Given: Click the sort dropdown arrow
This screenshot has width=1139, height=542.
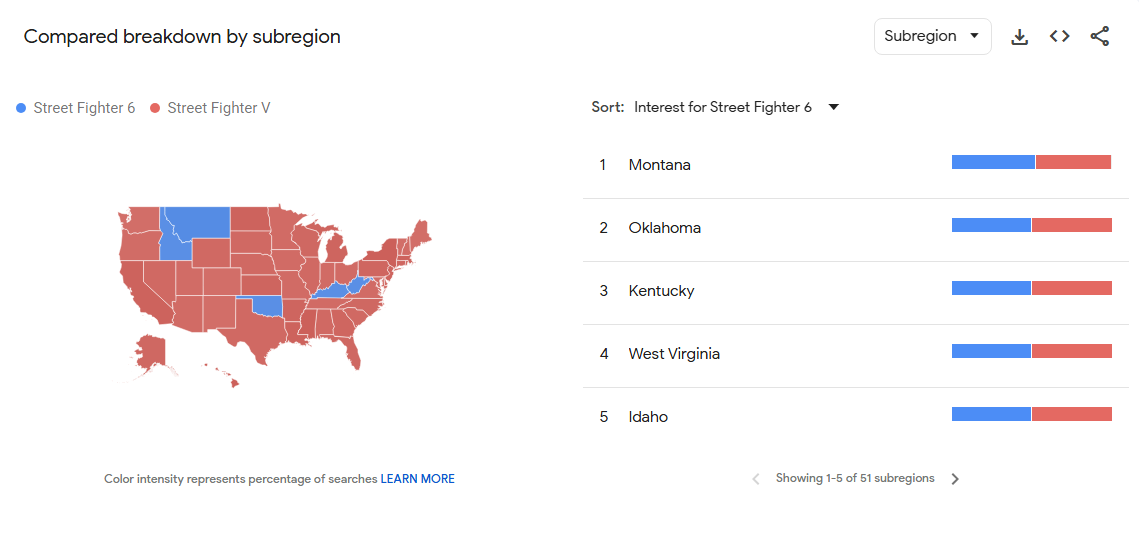Looking at the screenshot, I should pos(834,107).
